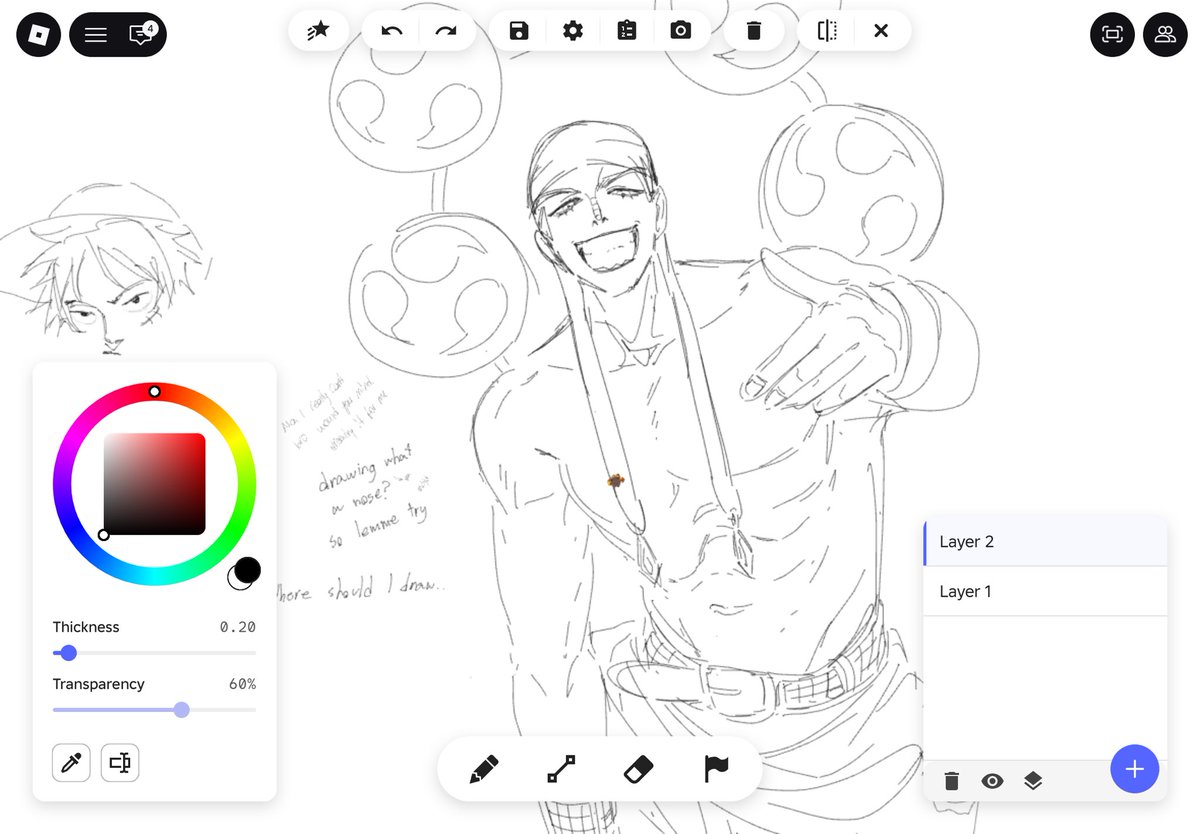Image resolution: width=1200 pixels, height=834 pixels.
Task: Click the clipboard list icon
Action: (x=627, y=31)
